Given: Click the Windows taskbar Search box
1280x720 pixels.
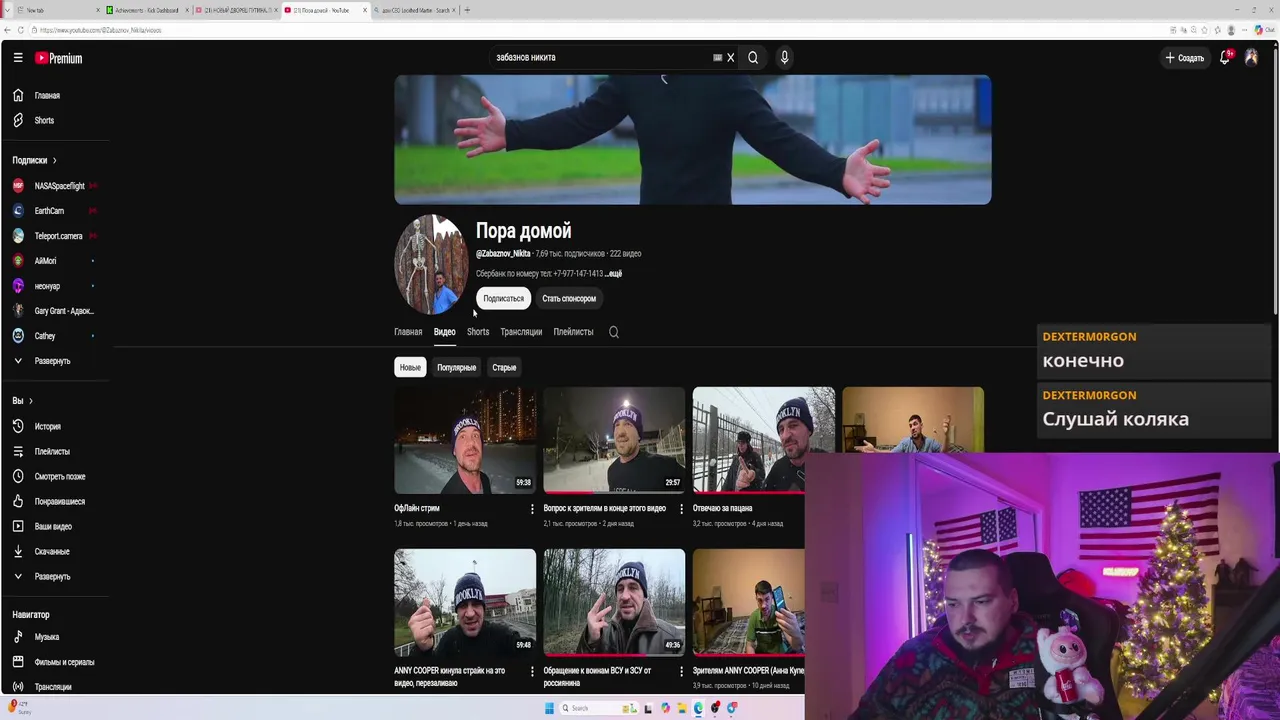Looking at the screenshot, I should pyautogui.click(x=598, y=708).
